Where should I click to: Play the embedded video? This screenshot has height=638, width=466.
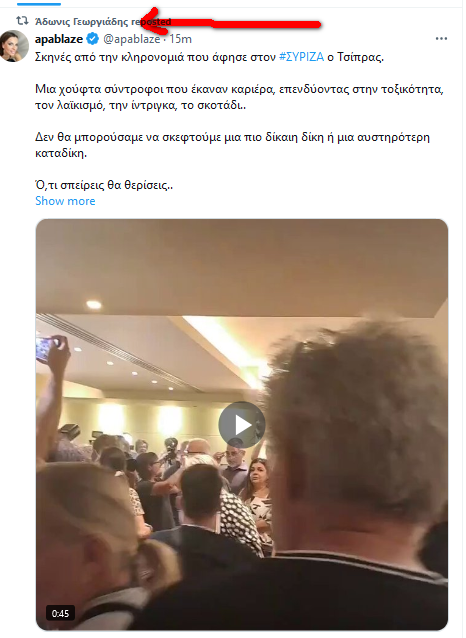coord(242,425)
